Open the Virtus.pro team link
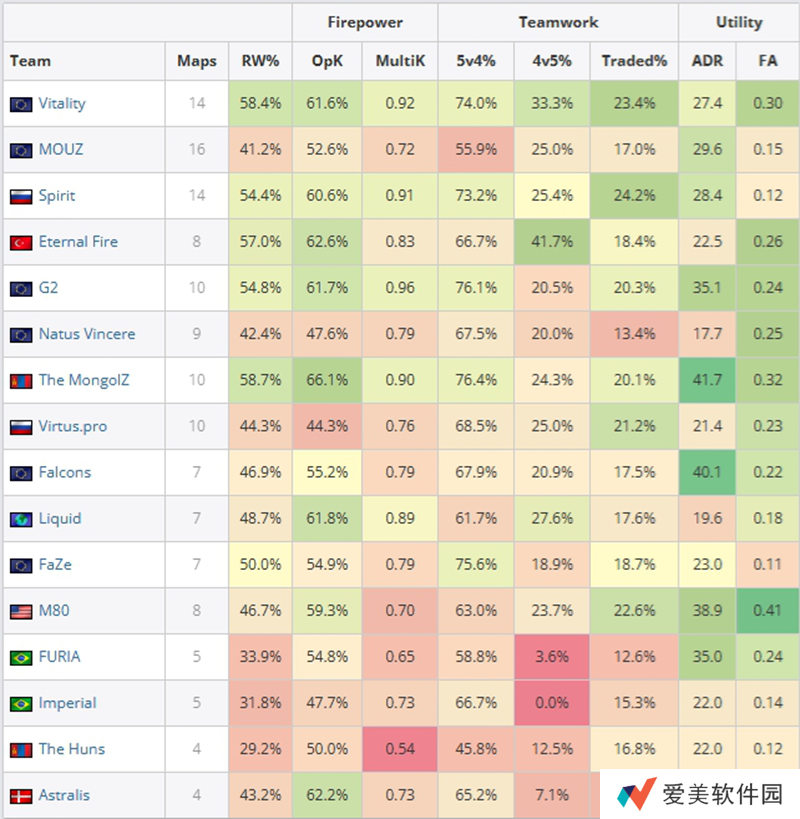 click(73, 426)
